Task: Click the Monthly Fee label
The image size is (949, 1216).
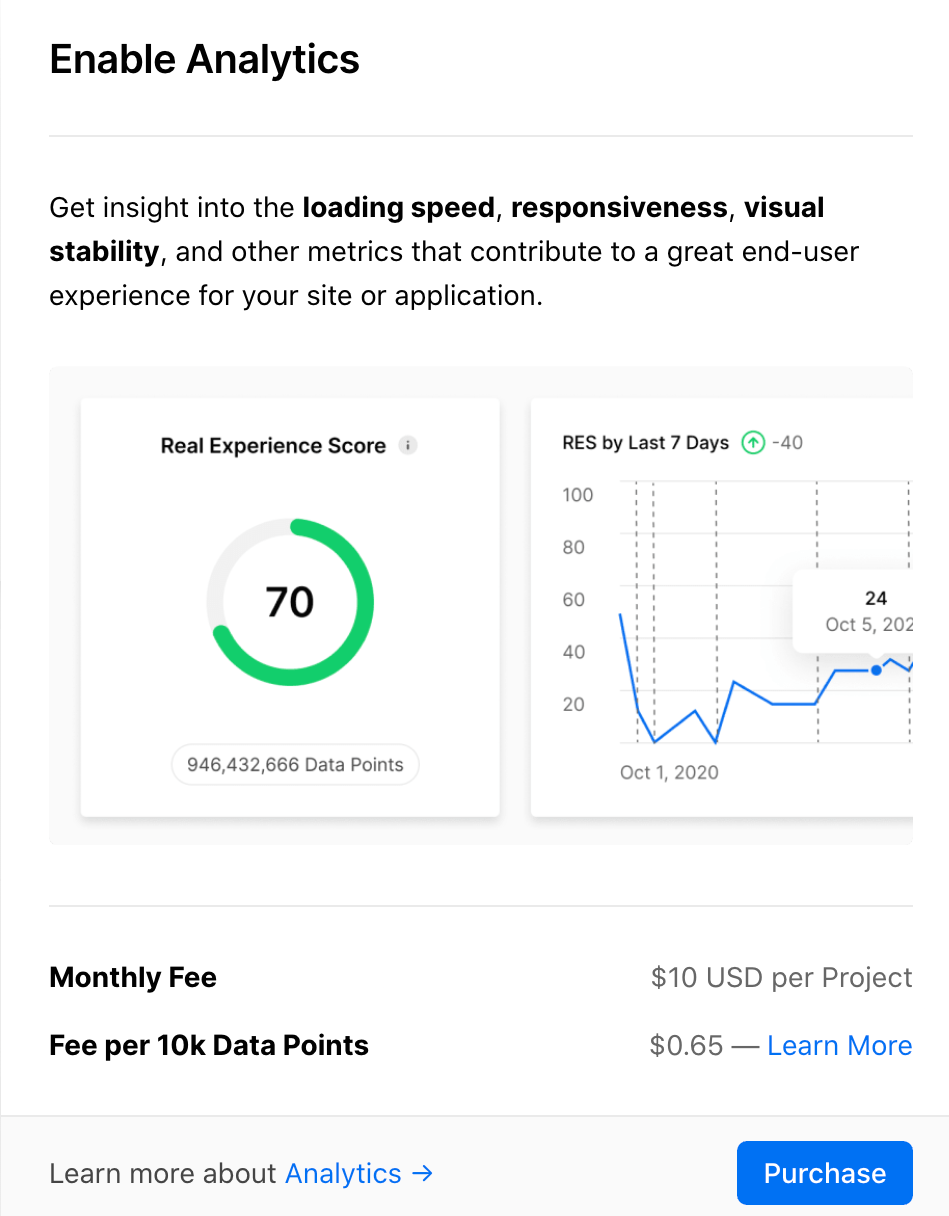Action: tap(133, 977)
